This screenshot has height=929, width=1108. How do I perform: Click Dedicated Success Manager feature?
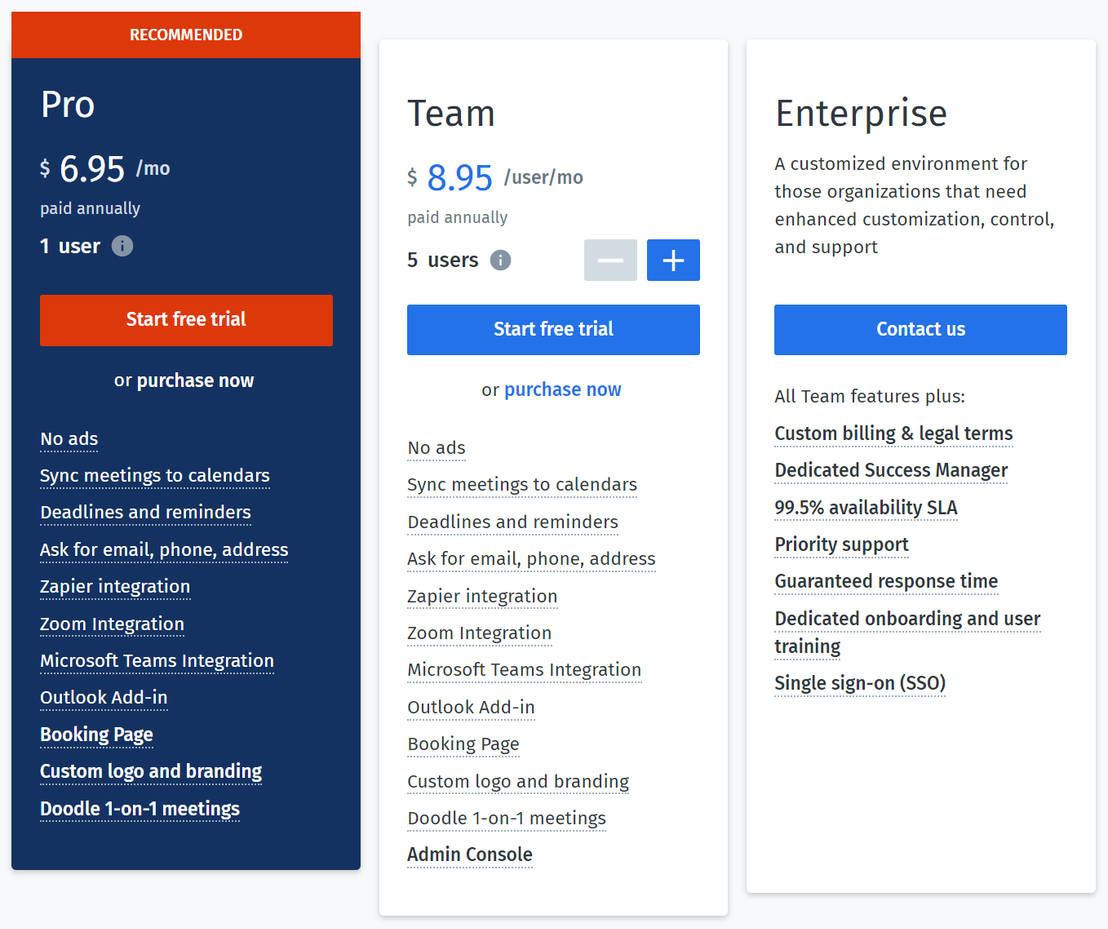(x=891, y=471)
